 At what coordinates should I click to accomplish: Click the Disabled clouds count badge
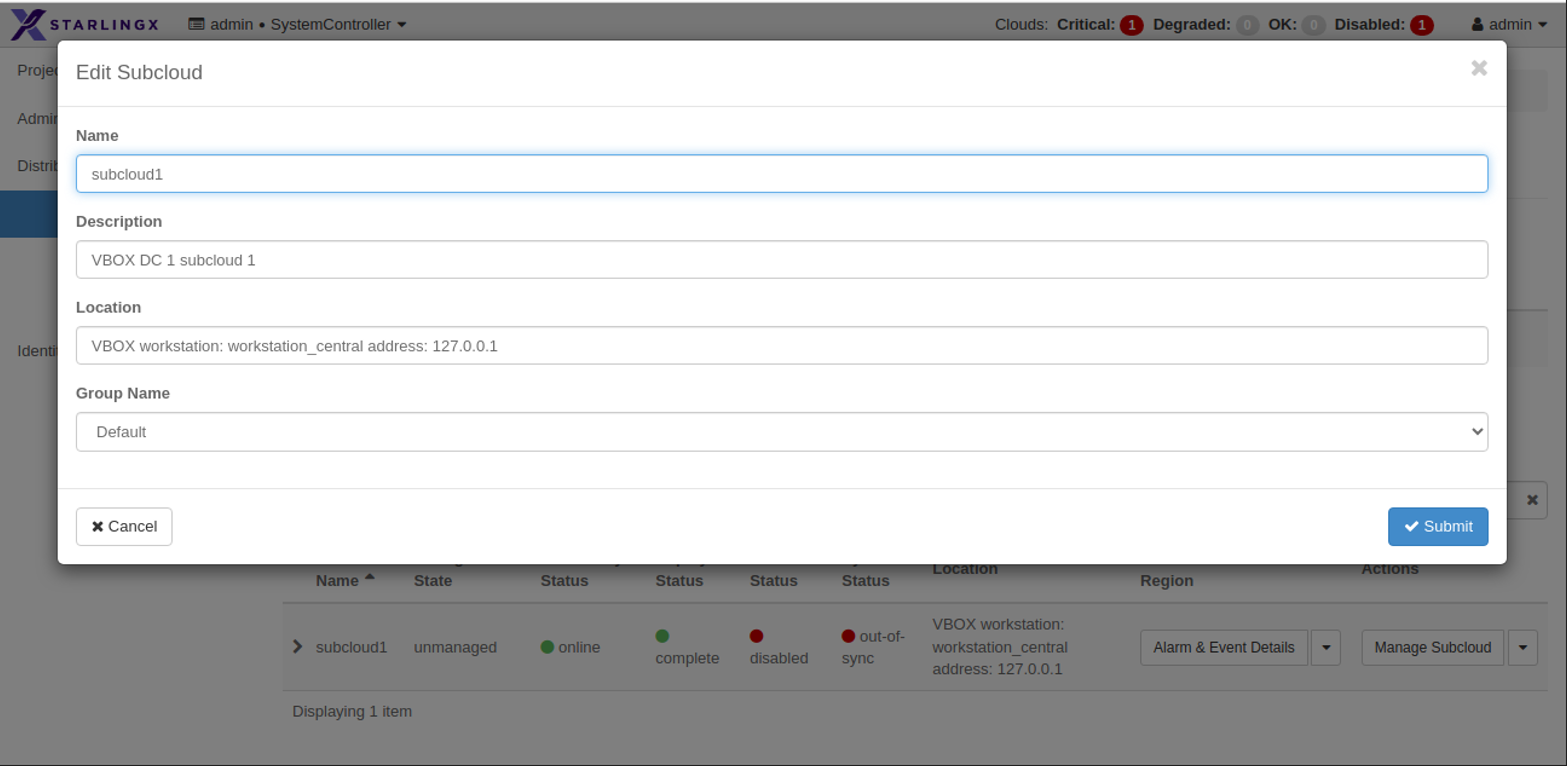pyautogui.click(x=1421, y=25)
